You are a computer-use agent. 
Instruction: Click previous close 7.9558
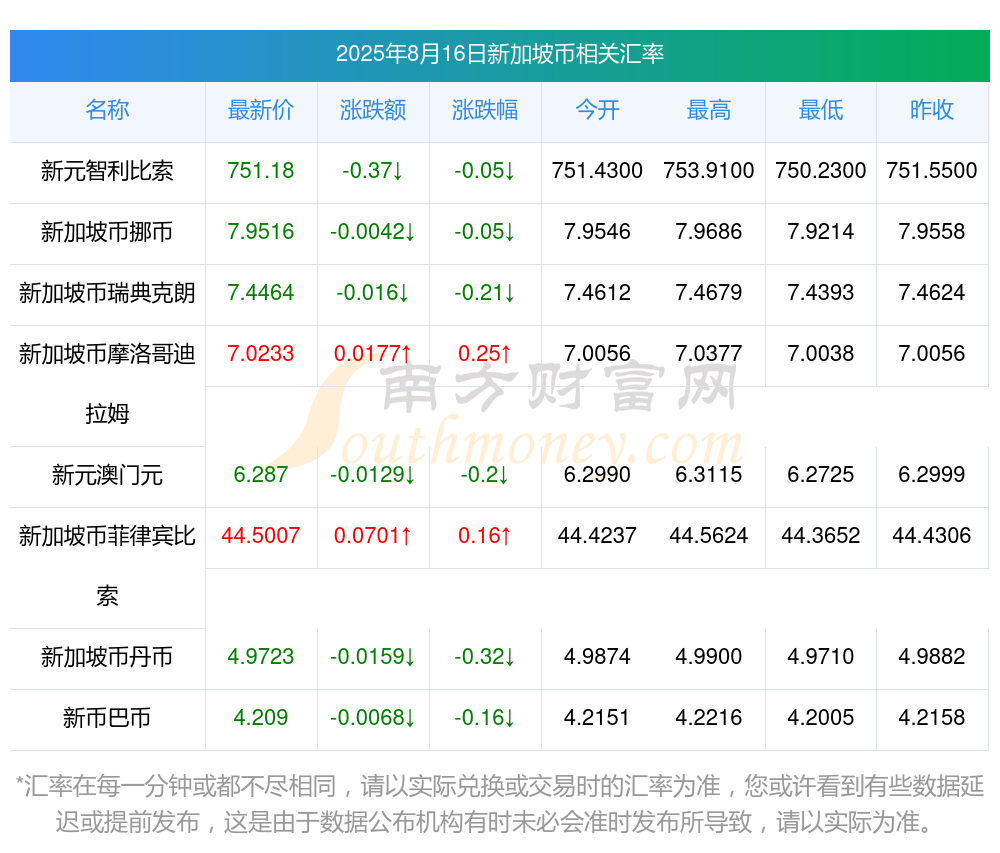pos(932,231)
